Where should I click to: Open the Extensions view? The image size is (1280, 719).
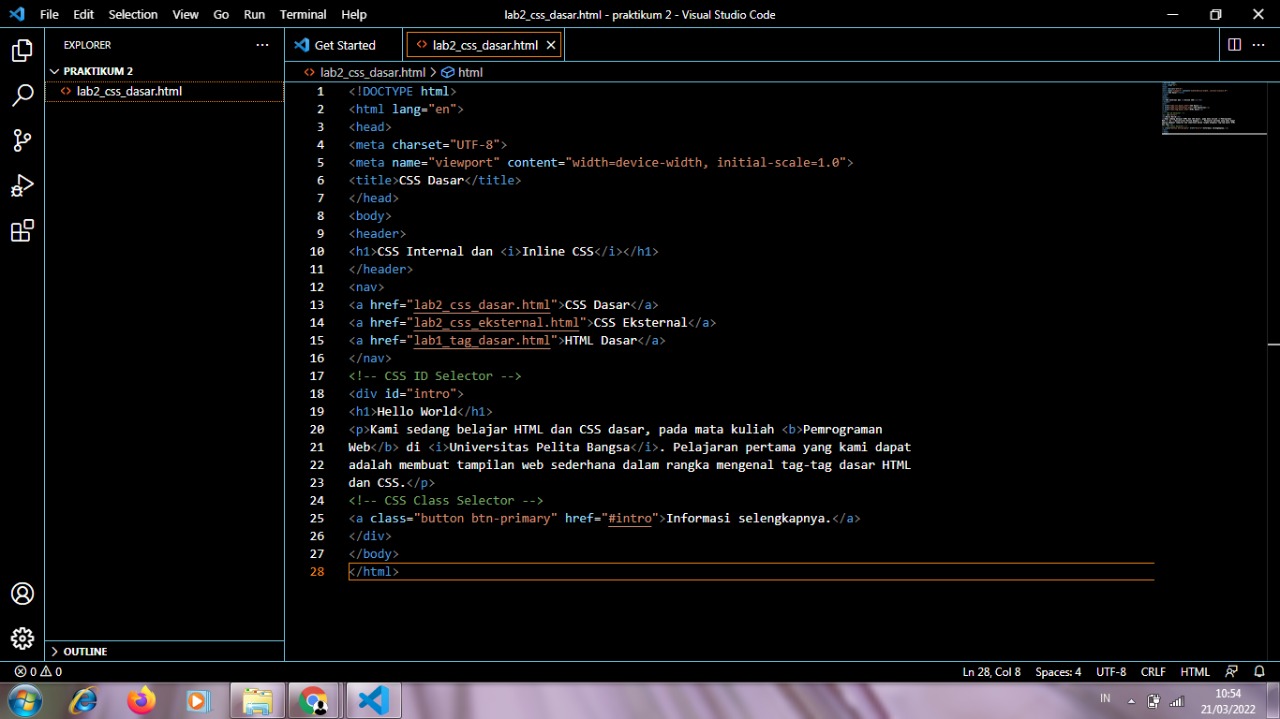pos(22,230)
